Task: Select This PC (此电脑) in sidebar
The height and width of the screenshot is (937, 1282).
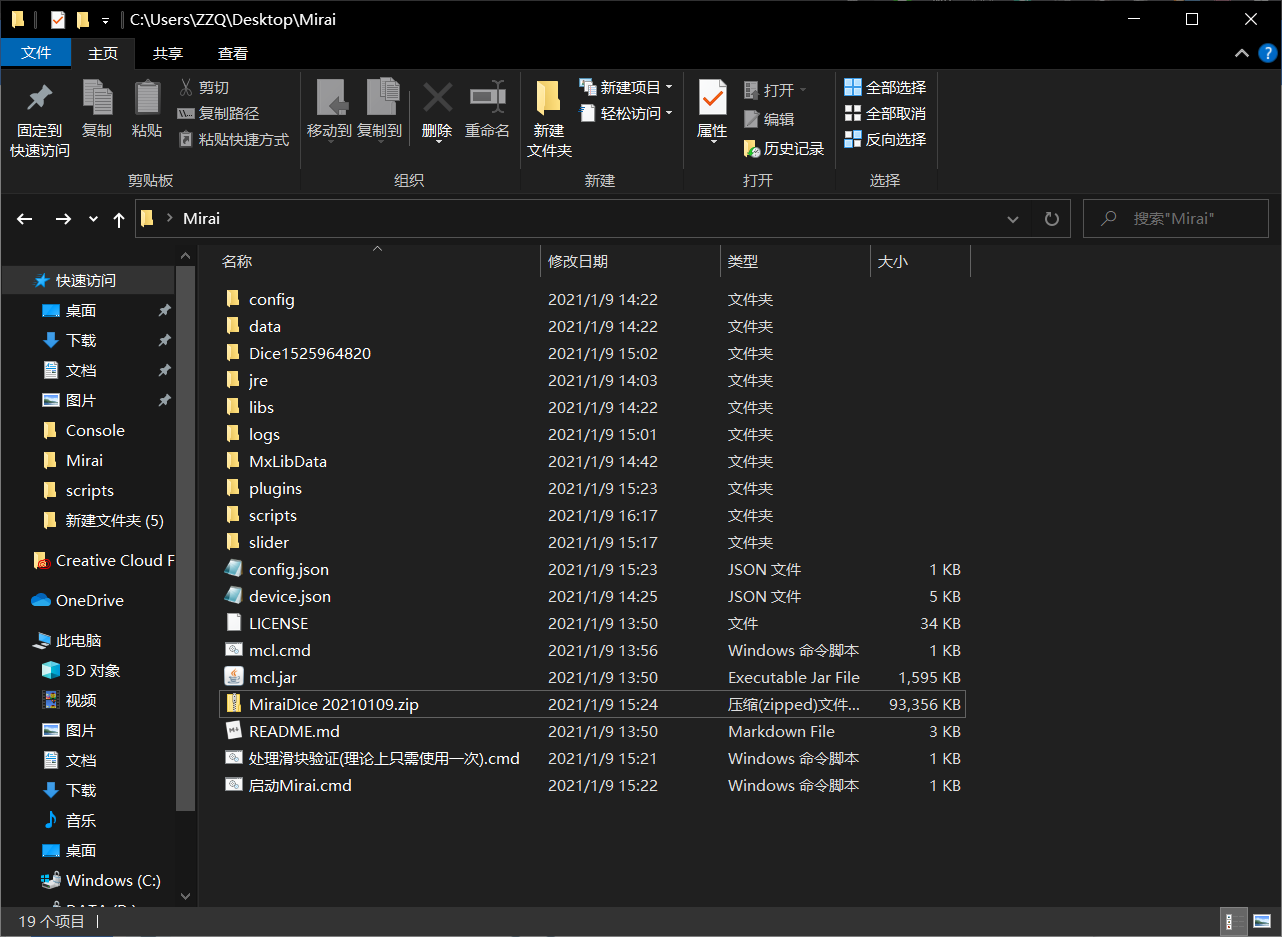Action: [x=78, y=640]
